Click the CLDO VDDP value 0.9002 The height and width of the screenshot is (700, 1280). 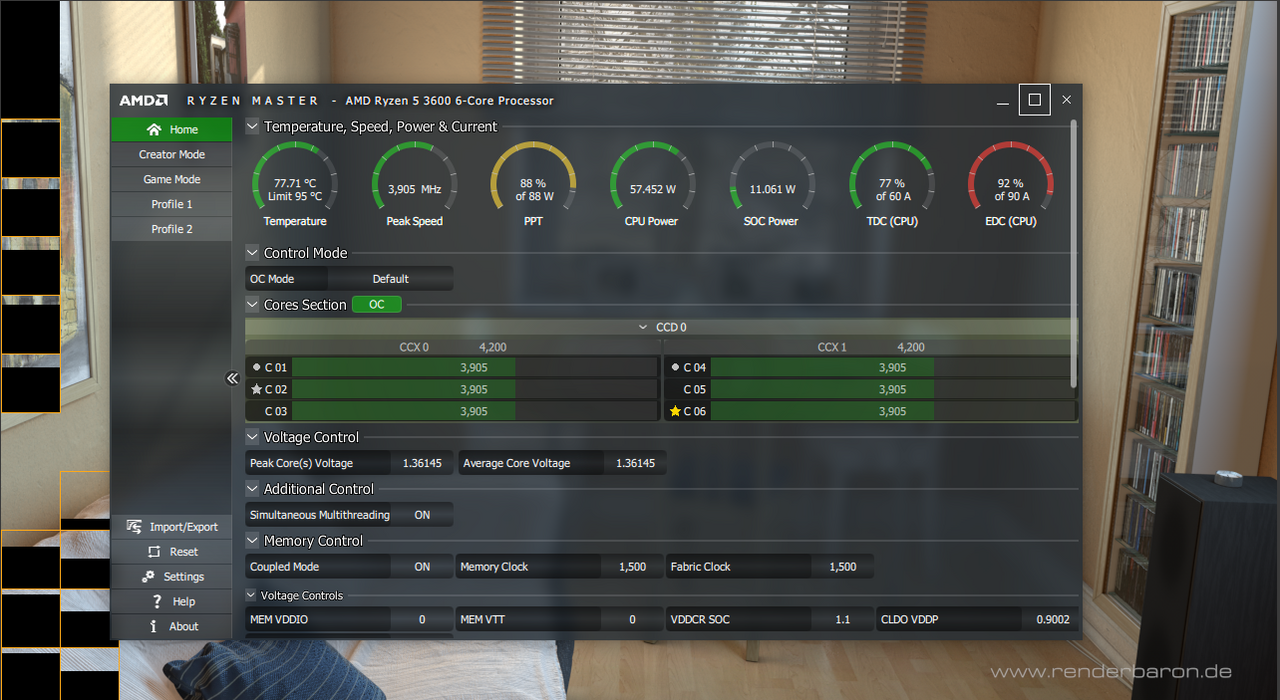[x=1052, y=620]
